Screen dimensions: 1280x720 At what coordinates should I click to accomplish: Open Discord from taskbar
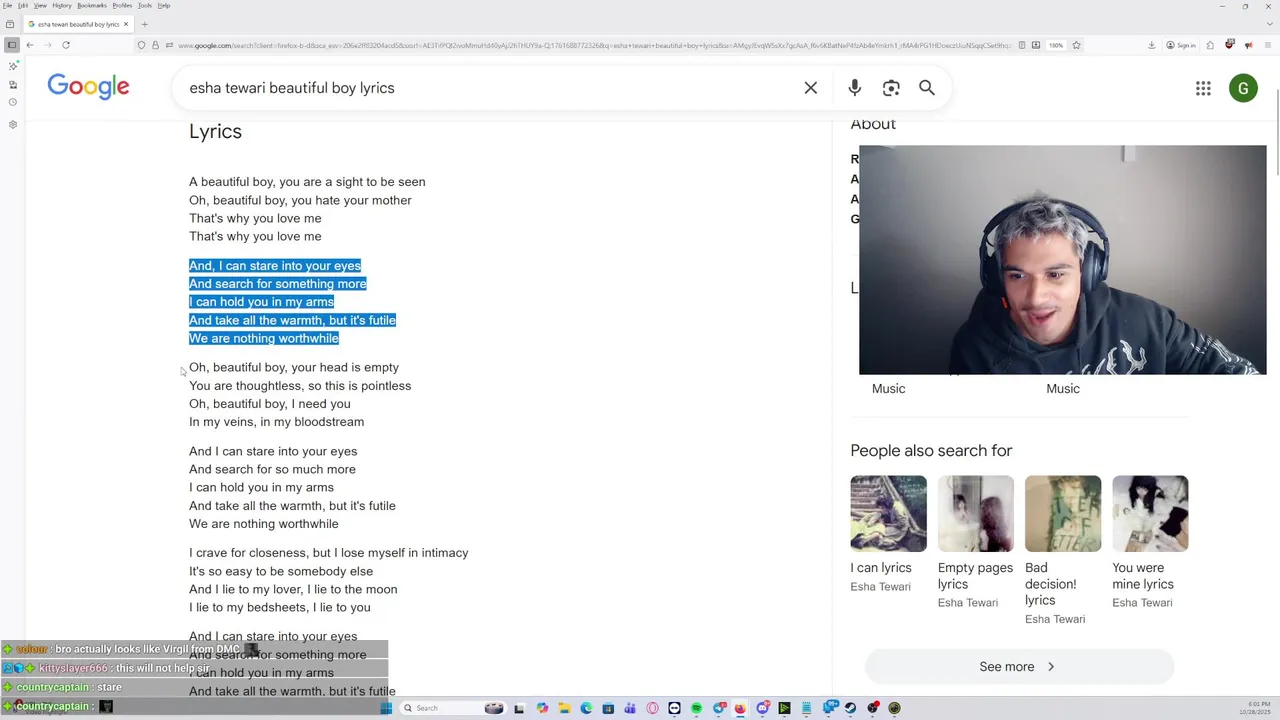pos(763,708)
